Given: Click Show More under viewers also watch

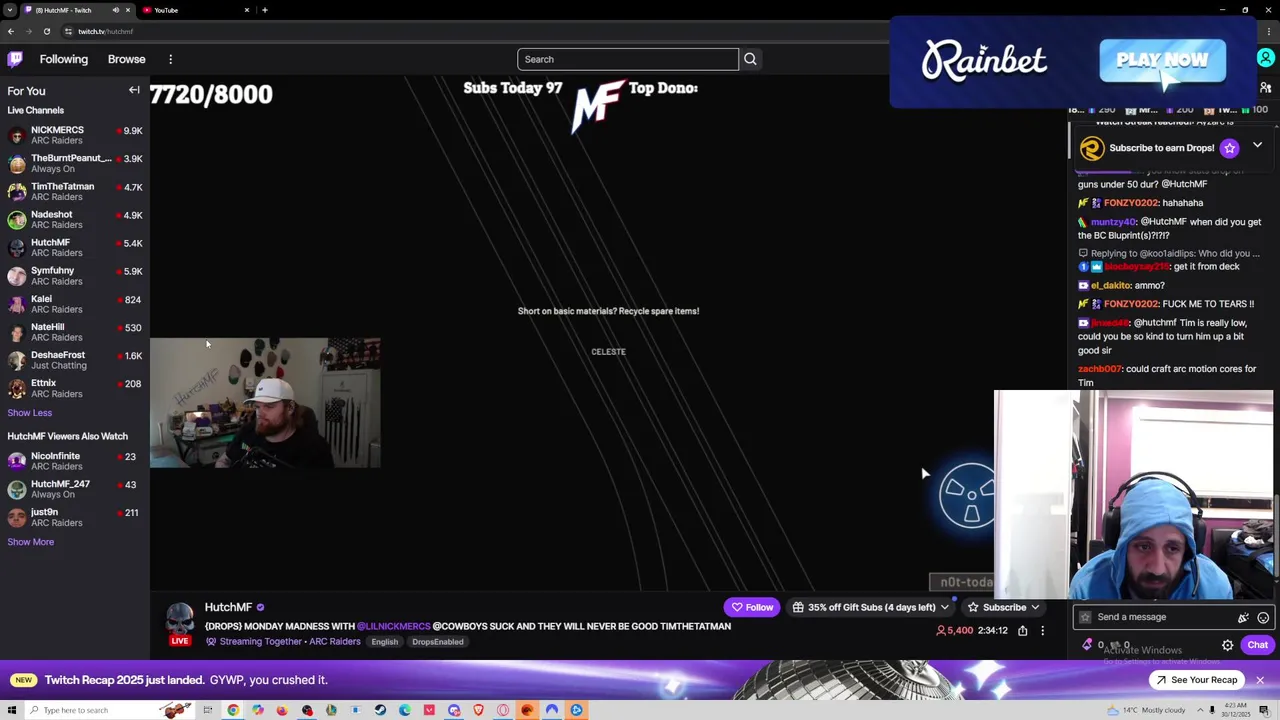Looking at the screenshot, I should [31, 542].
